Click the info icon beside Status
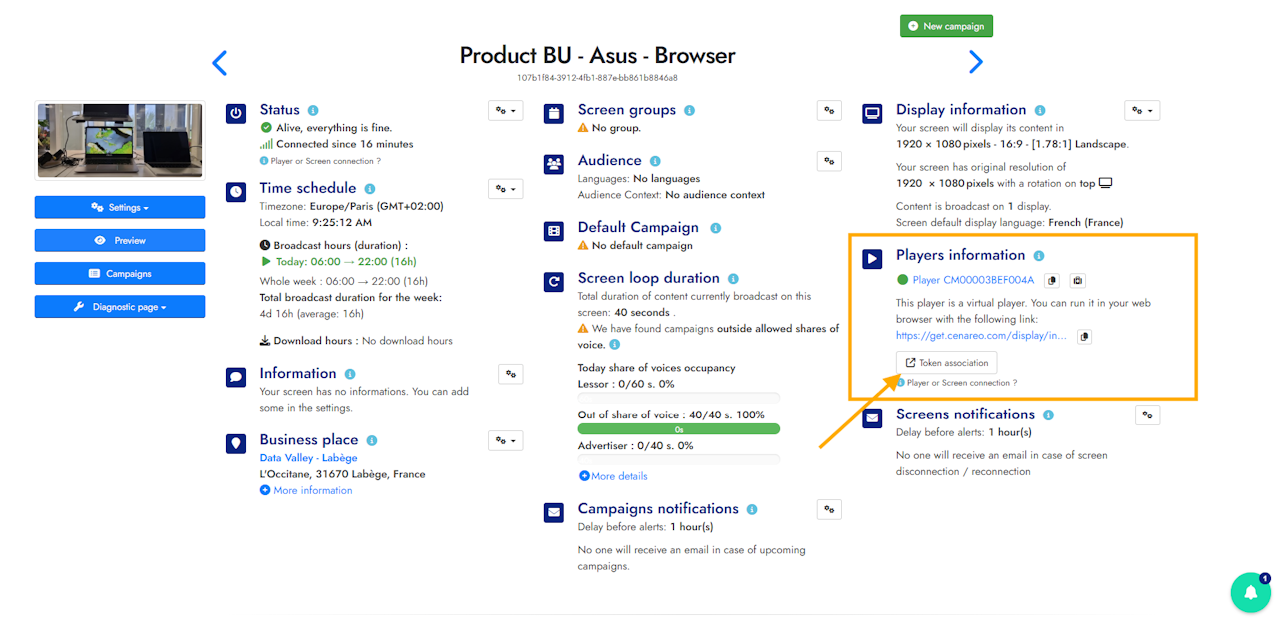The width and height of the screenshot is (1280, 623). pyautogui.click(x=313, y=111)
